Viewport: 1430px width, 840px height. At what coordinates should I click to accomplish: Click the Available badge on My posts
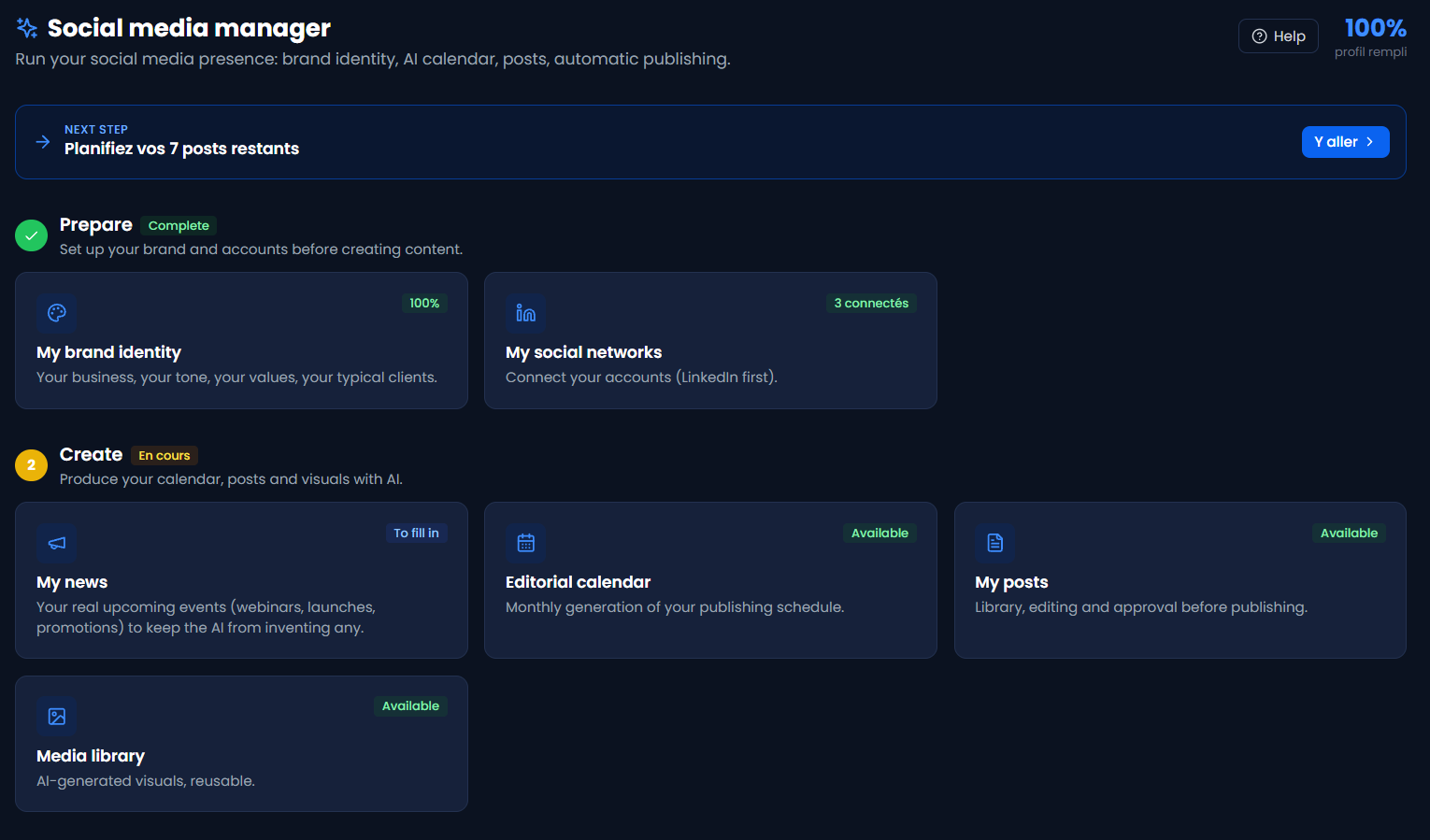1349,534
